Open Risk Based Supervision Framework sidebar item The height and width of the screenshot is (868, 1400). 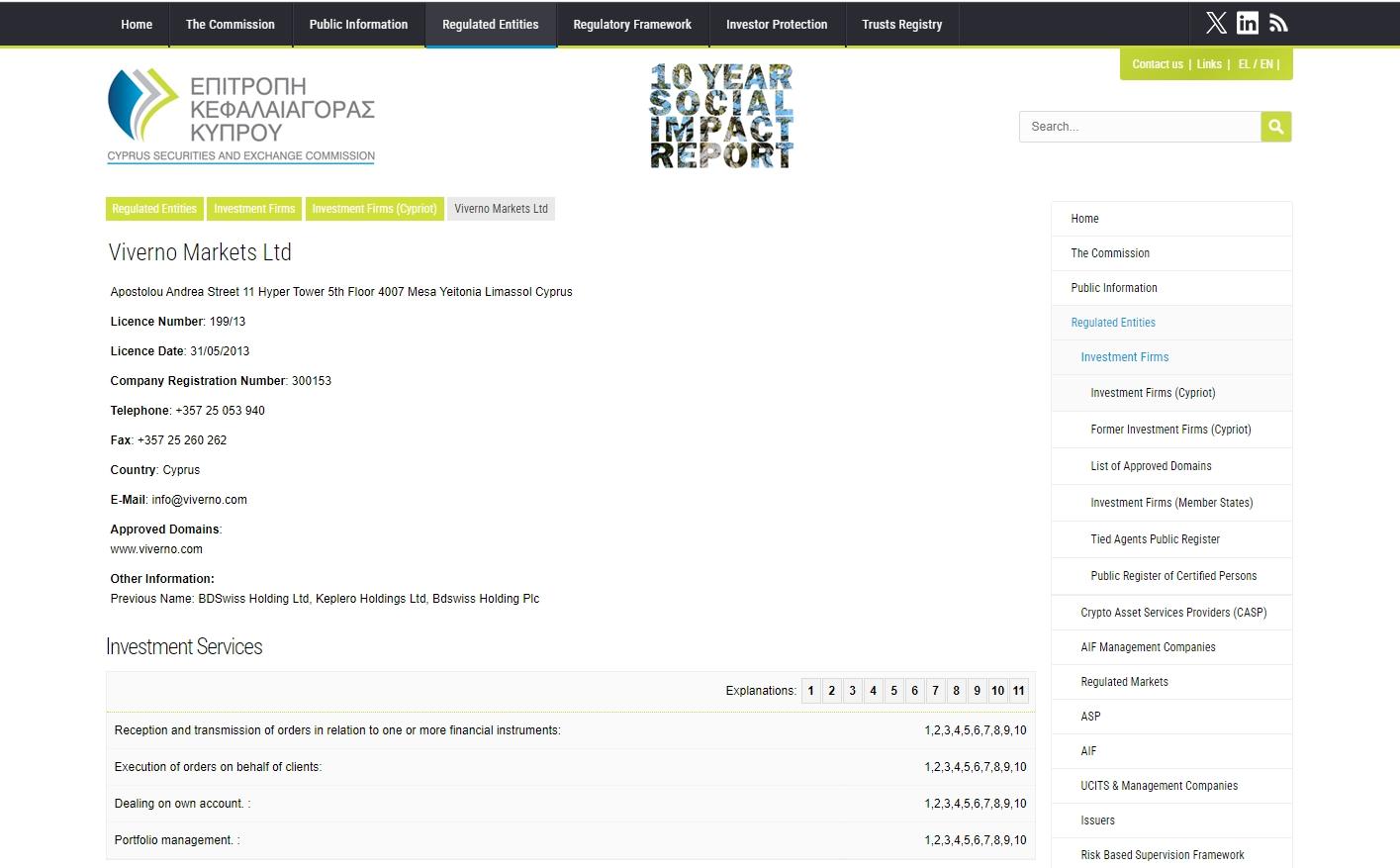pyautogui.click(x=1171, y=855)
